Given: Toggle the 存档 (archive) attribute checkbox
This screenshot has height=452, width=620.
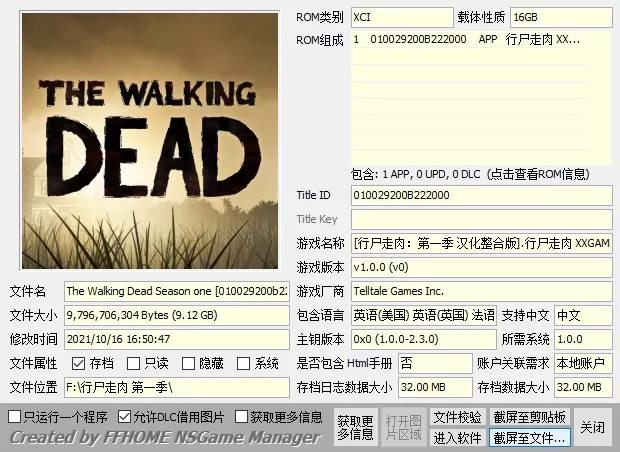Looking at the screenshot, I should click(x=79, y=363).
